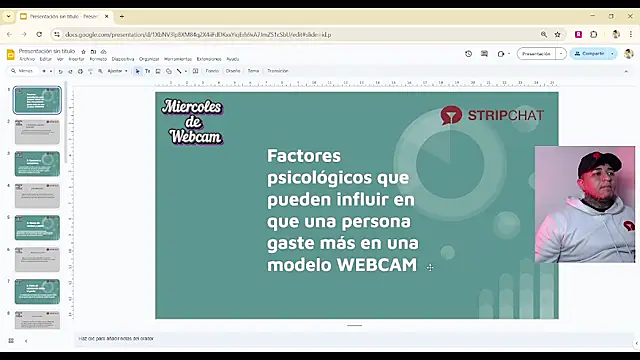
Task: Click the undo arrow icon
Action: coord(60,71)
